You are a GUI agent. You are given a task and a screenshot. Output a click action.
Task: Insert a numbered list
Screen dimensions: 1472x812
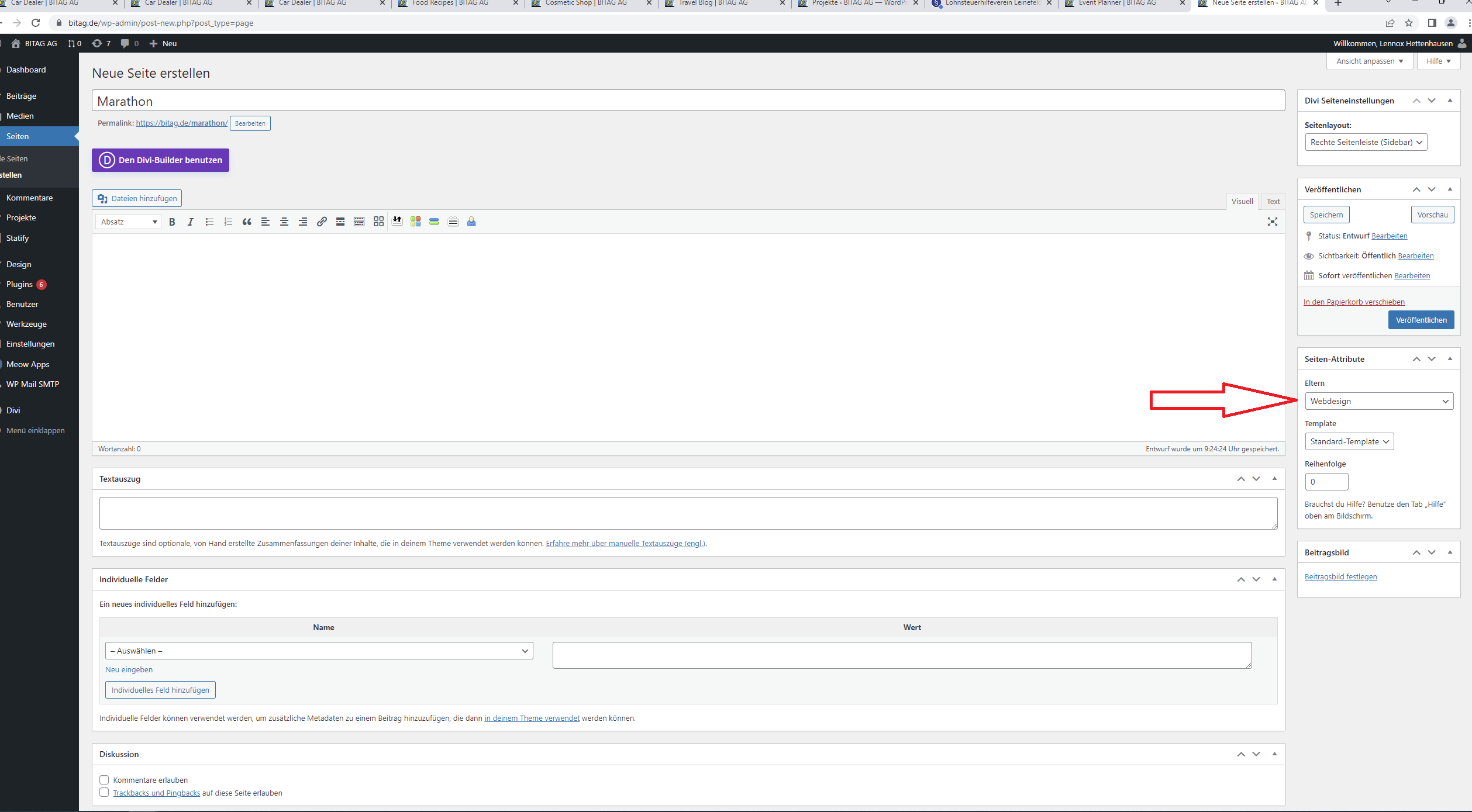click(228, 222)
